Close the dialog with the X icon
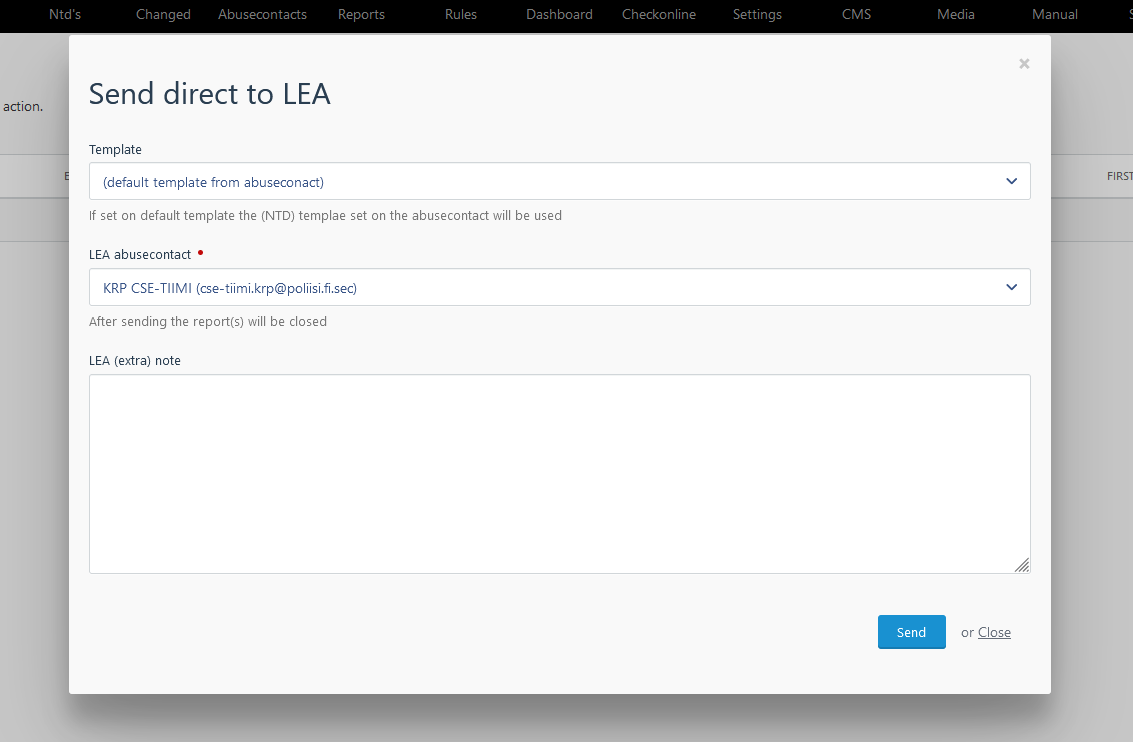 [x=1023, y=64]
